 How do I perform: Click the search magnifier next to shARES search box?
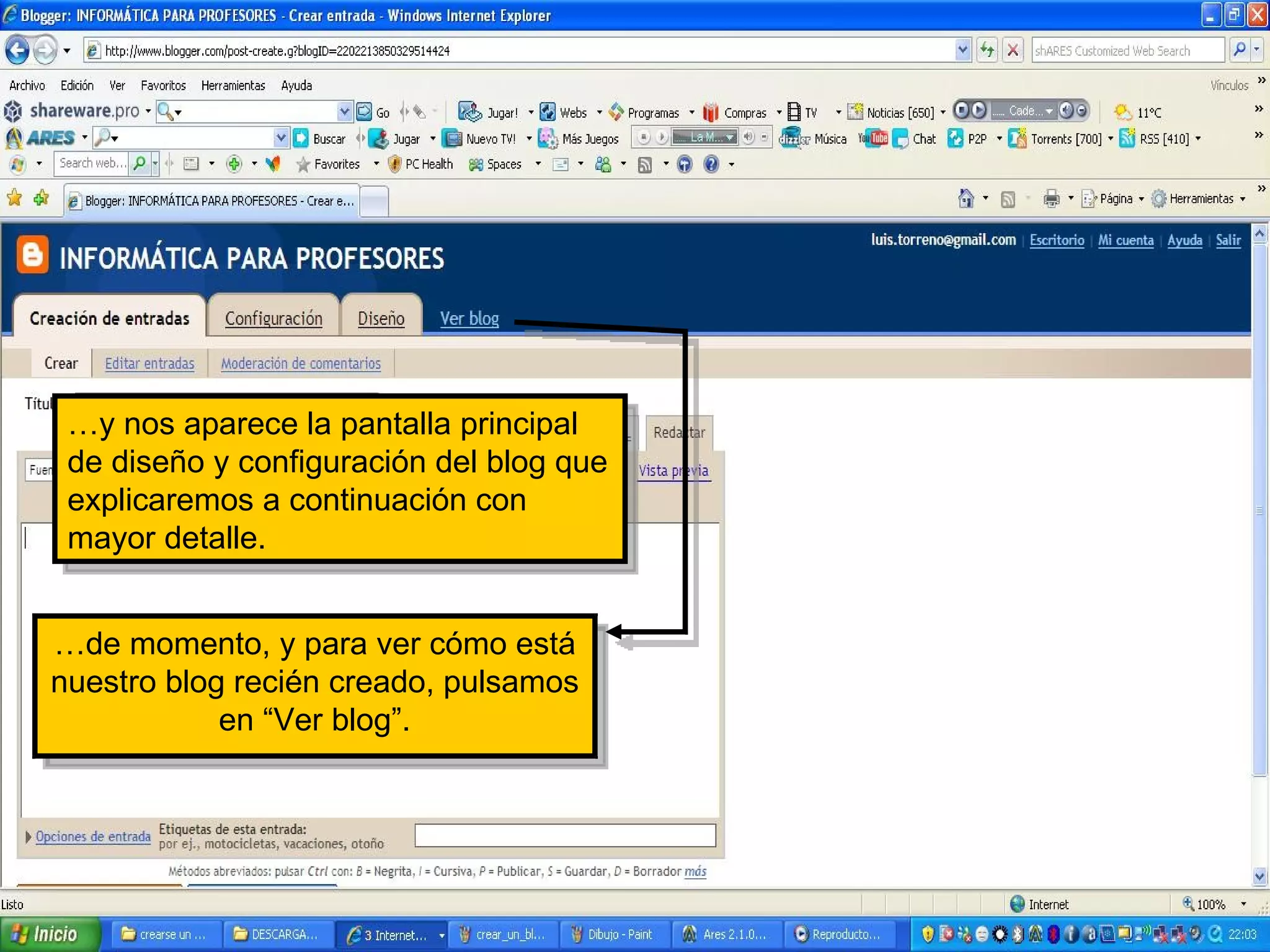1239,50
